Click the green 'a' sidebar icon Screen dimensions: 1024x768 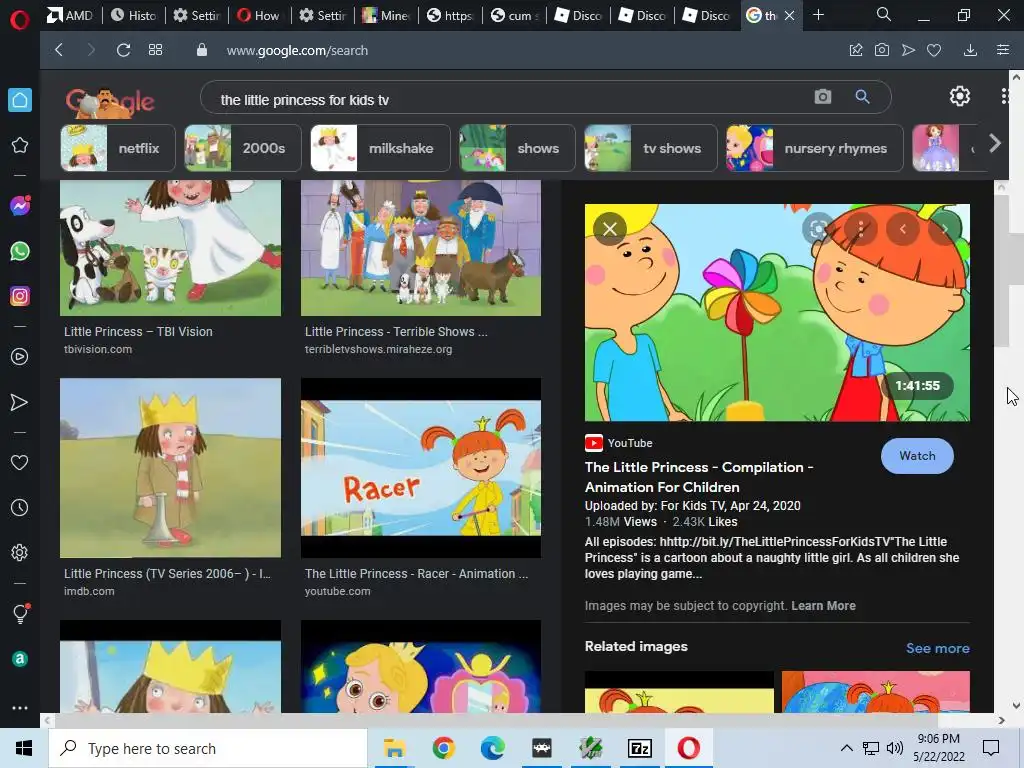[20, 659]
